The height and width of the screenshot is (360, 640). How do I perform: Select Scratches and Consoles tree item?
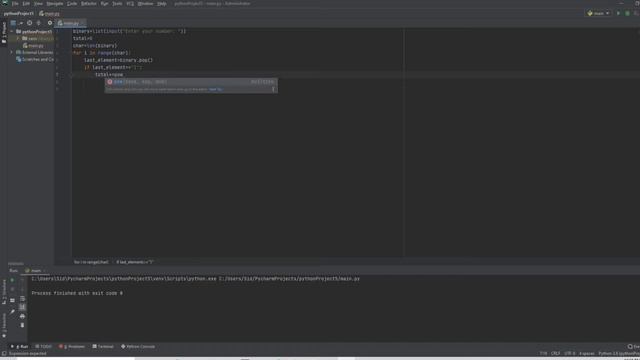35,60
